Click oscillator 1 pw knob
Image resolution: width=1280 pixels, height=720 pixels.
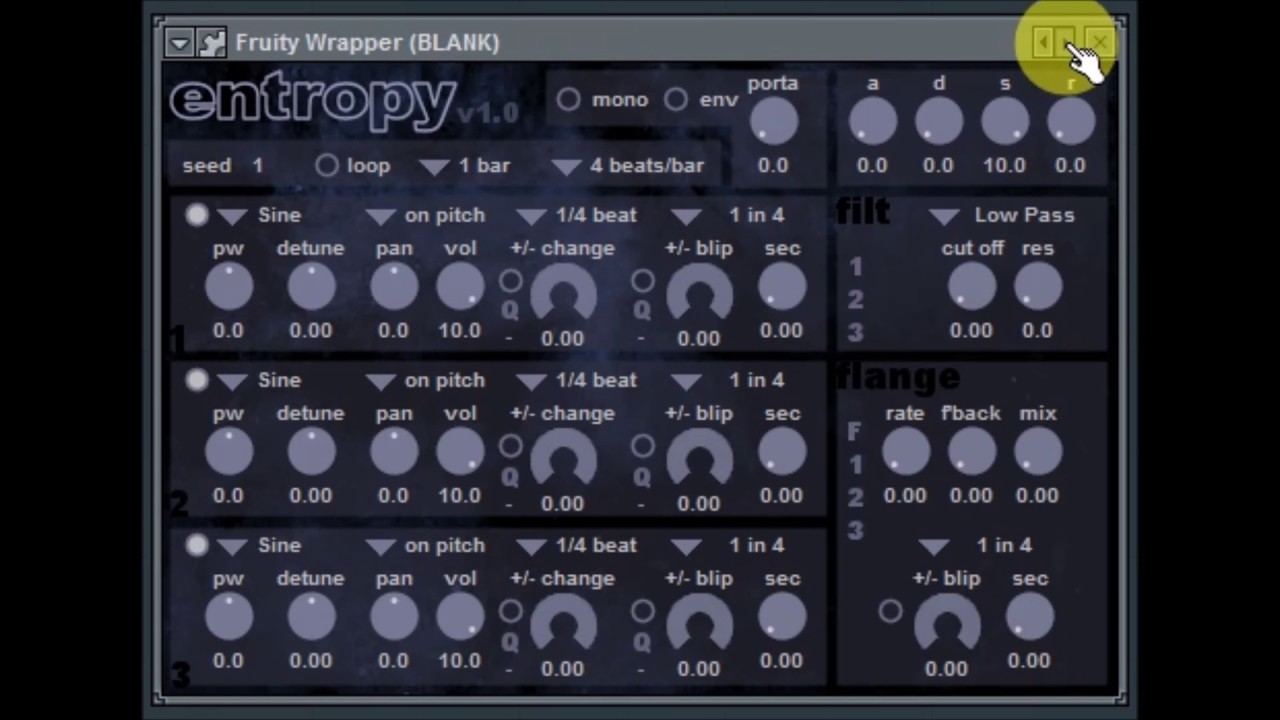[229, 288]
